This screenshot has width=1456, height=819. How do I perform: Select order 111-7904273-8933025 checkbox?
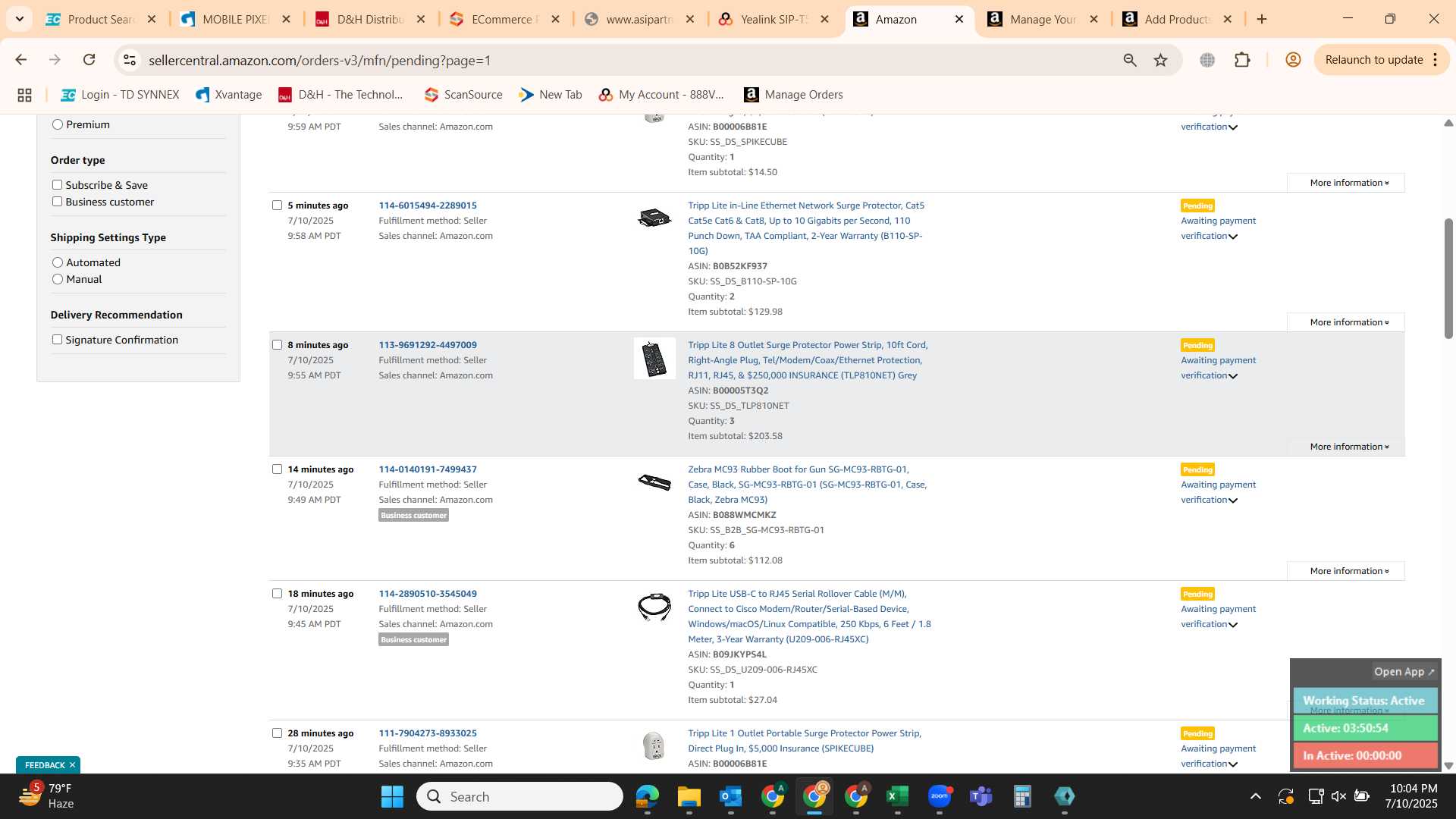[x=277, y=733]
